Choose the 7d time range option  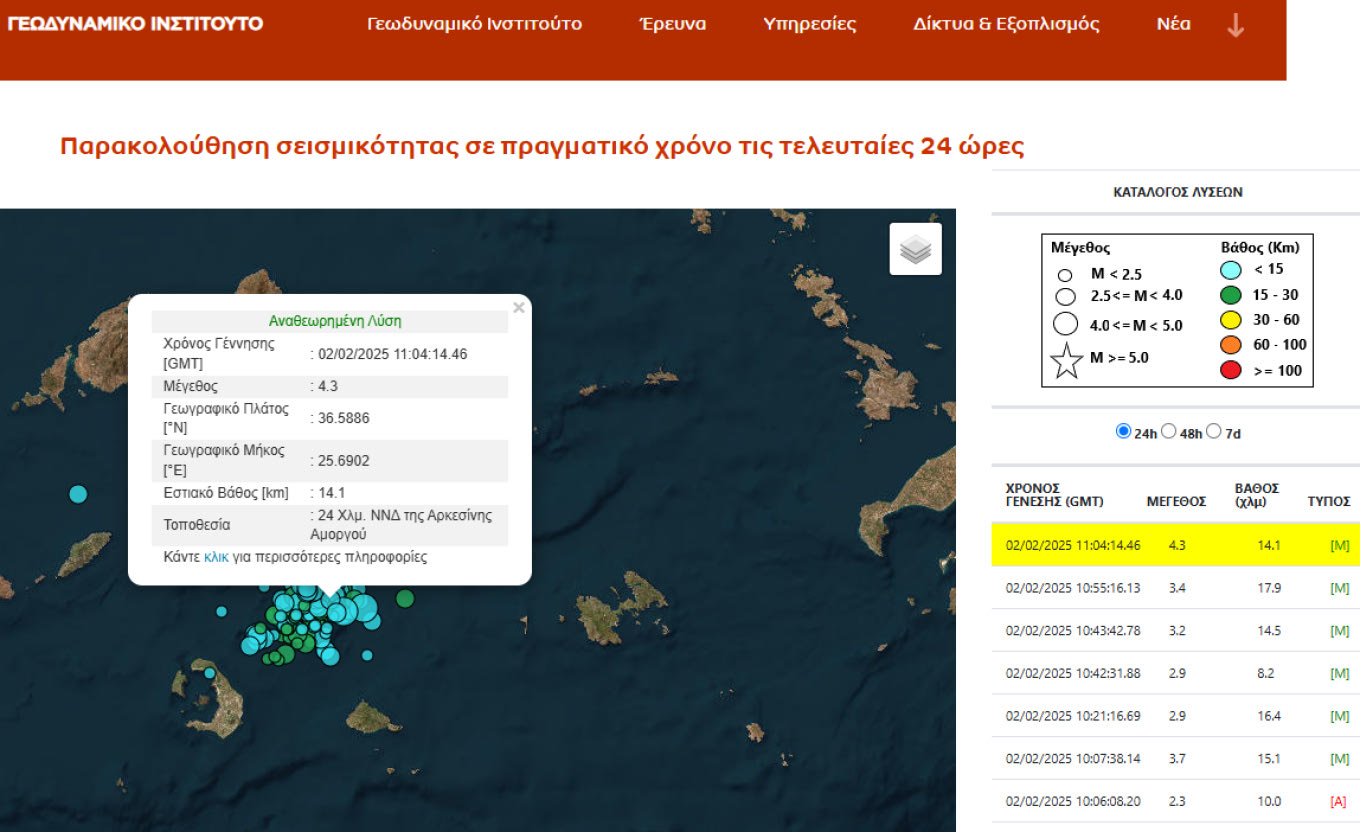click(1213, 432)
